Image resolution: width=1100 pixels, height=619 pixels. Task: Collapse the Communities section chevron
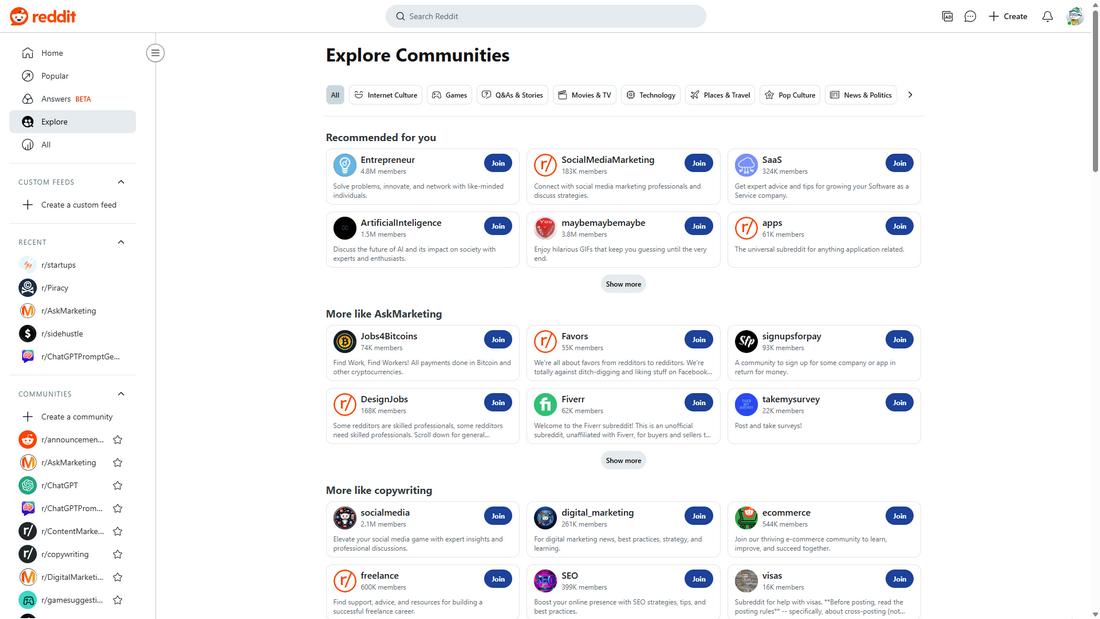[x=121, y=394]
